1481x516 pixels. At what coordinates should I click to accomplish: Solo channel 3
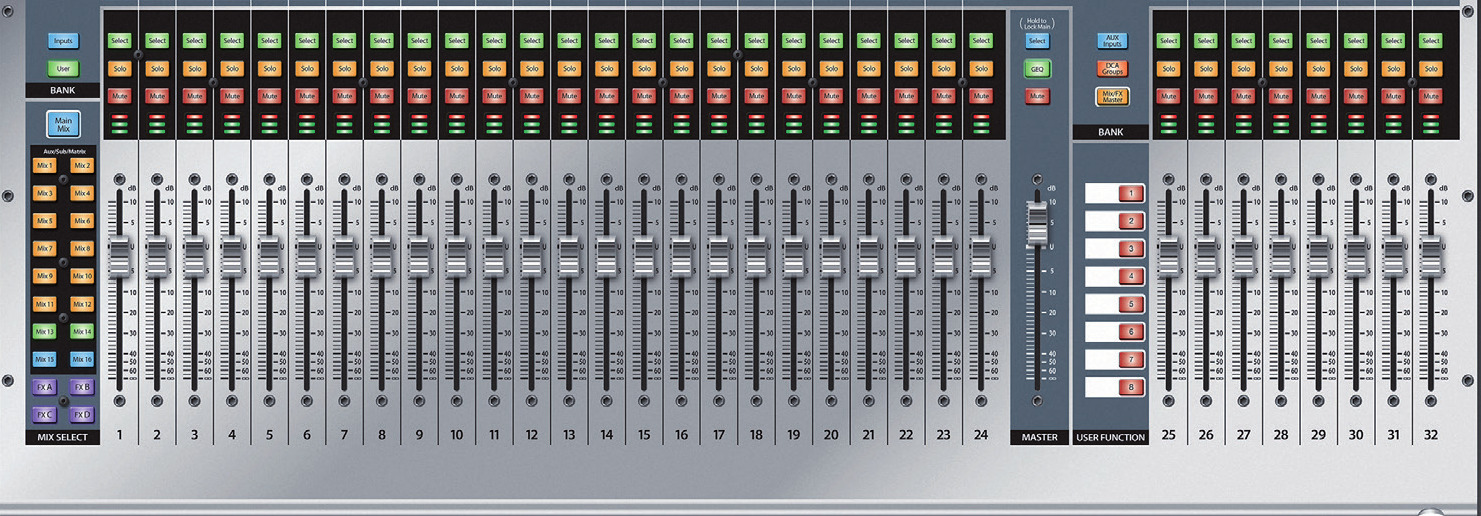click(x=194, y=69)
